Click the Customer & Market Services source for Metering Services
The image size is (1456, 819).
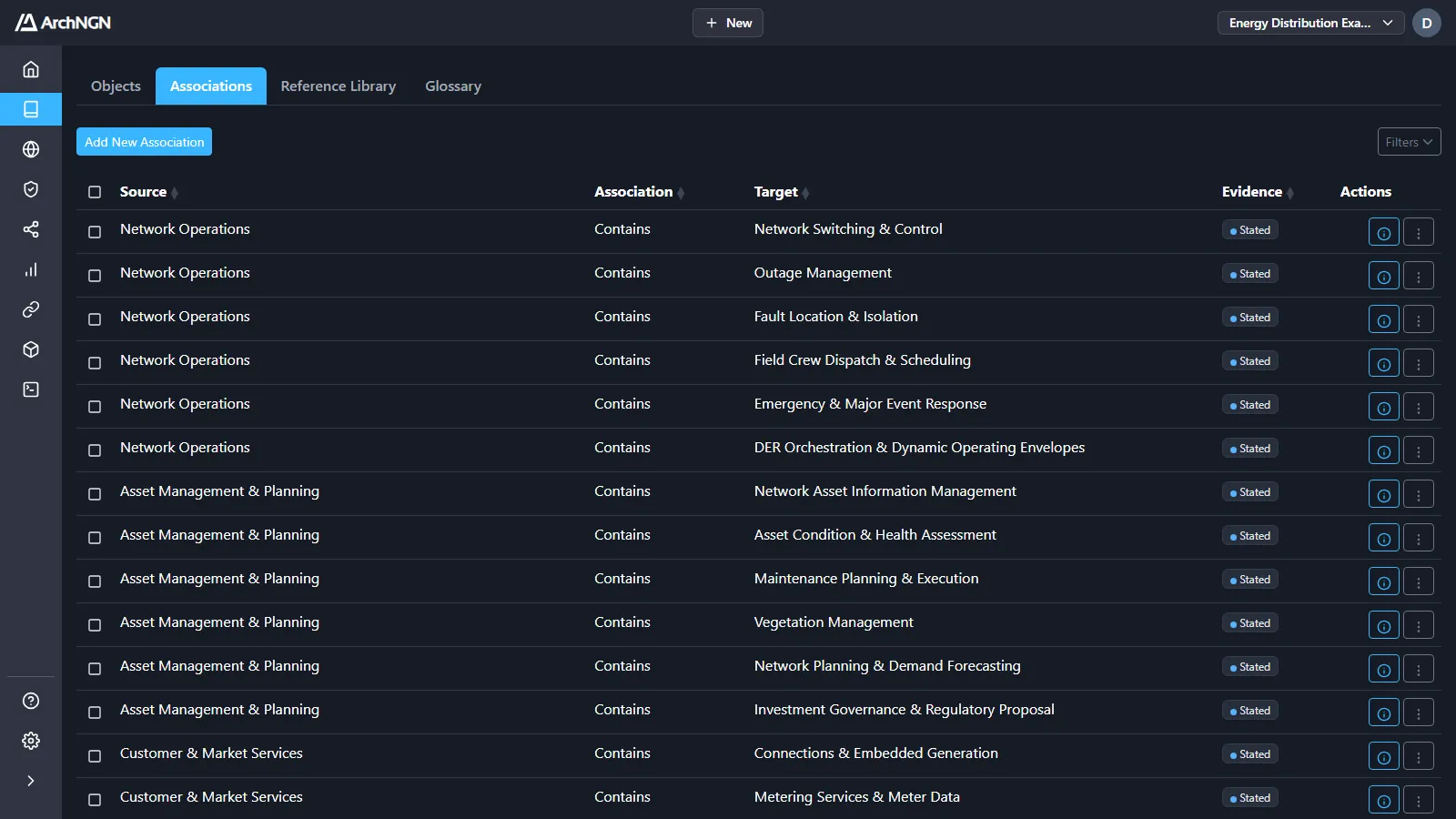[211, 797]
